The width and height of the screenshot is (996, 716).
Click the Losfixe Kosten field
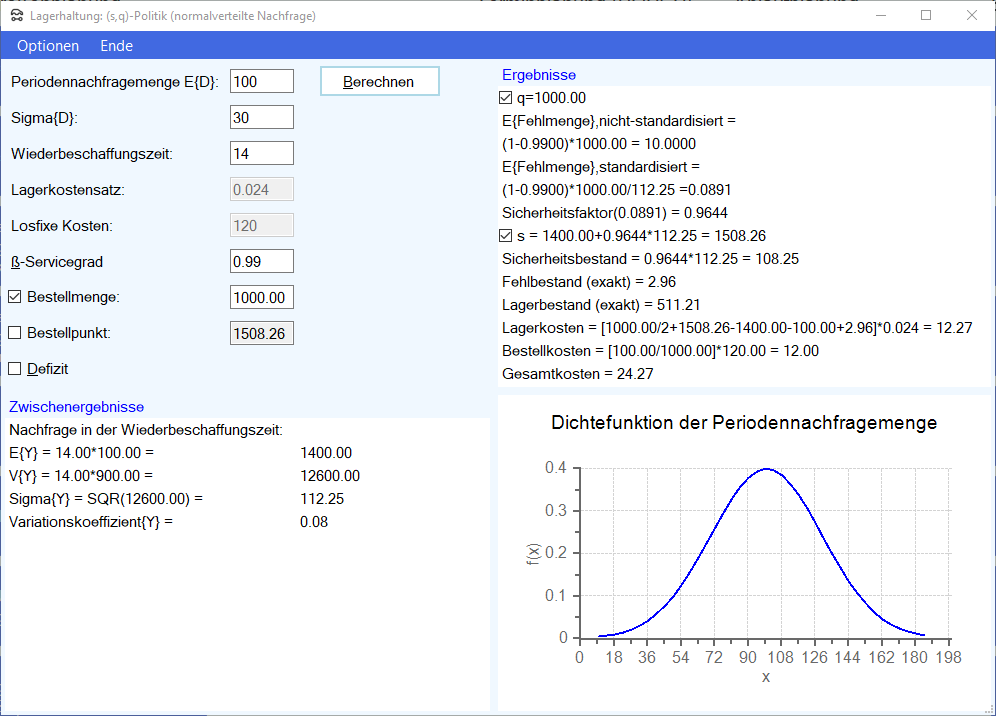click(261, 225)
